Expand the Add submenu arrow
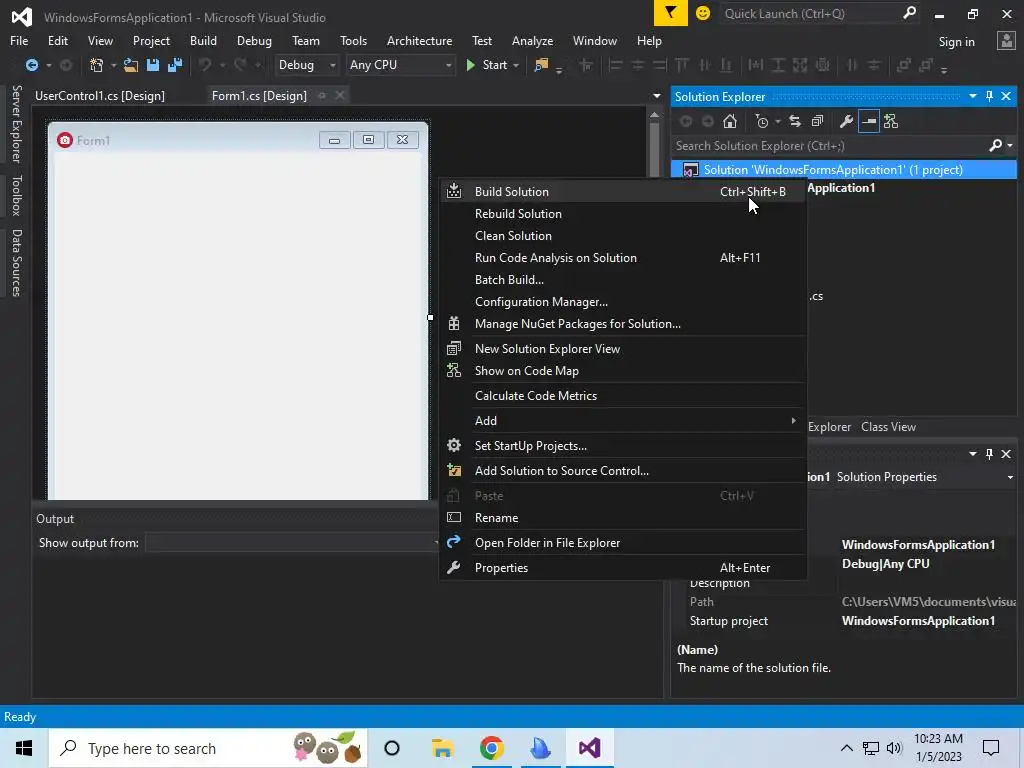 tap(793, 421)
